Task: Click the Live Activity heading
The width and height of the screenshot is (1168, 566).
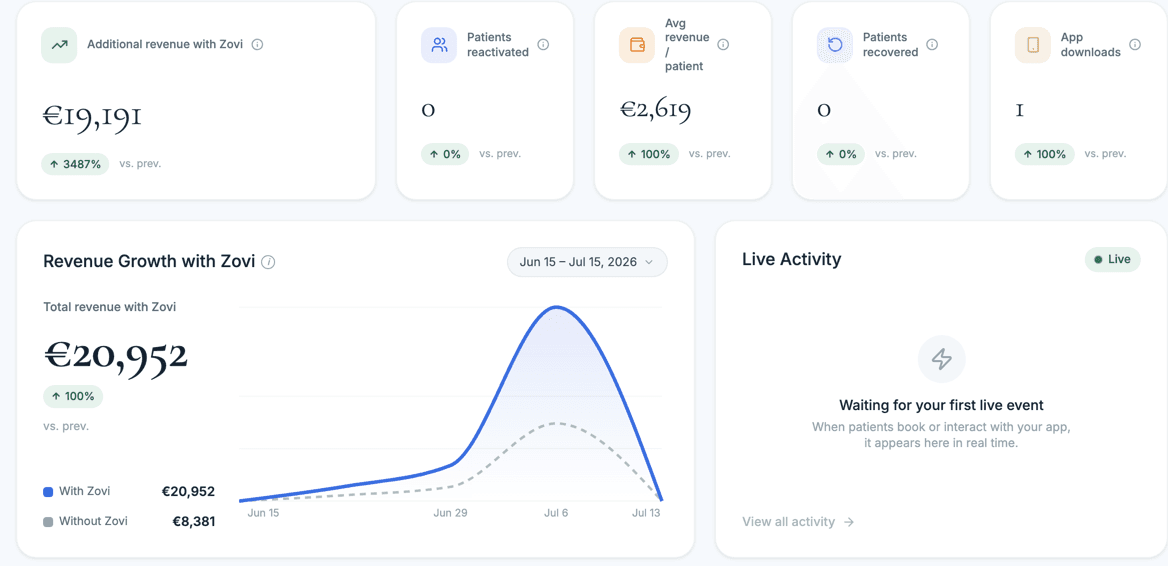Action: pos(792,259)
